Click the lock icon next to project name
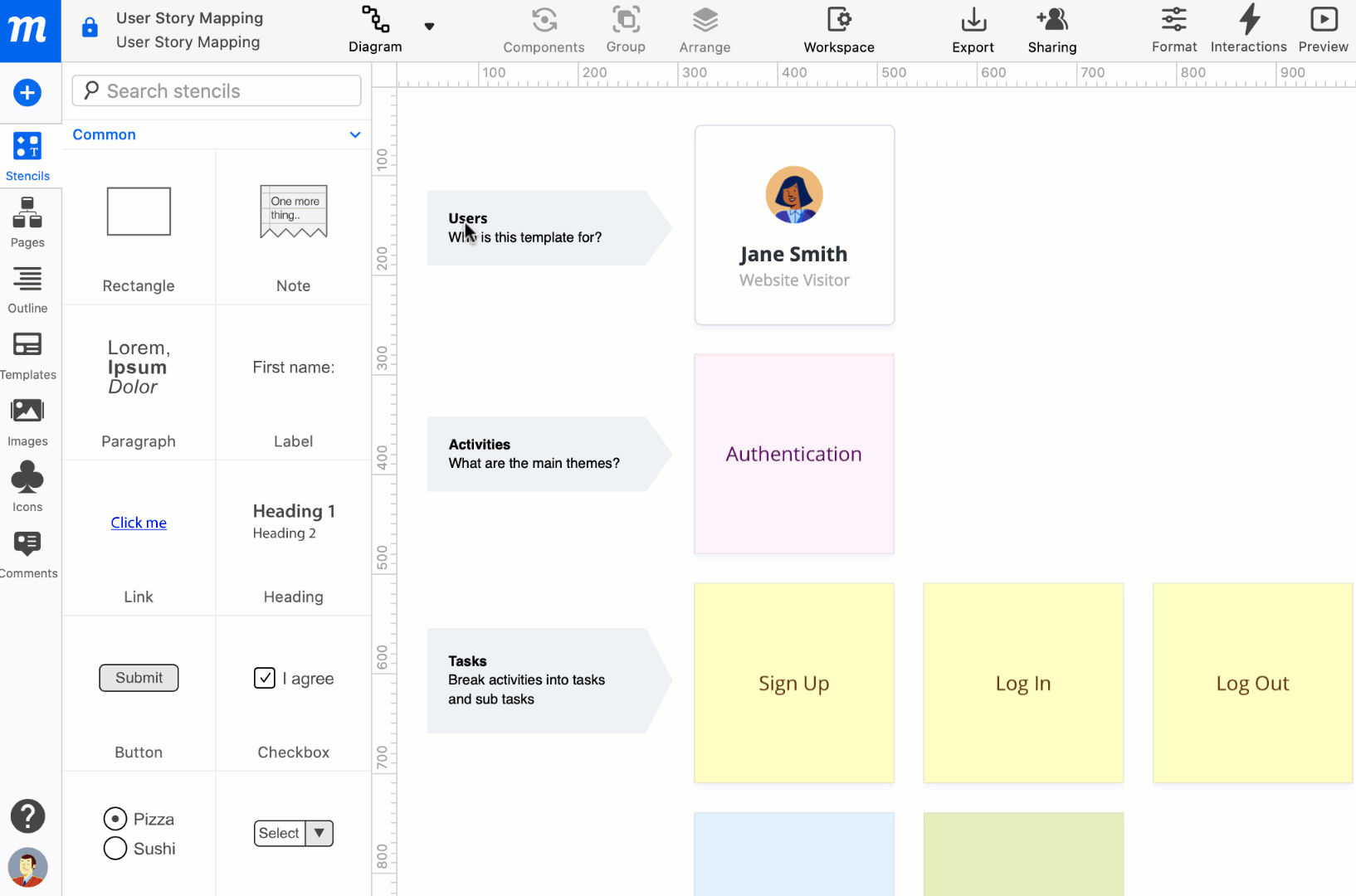This screenshot has height=896, width=1356. pos(89,27)
